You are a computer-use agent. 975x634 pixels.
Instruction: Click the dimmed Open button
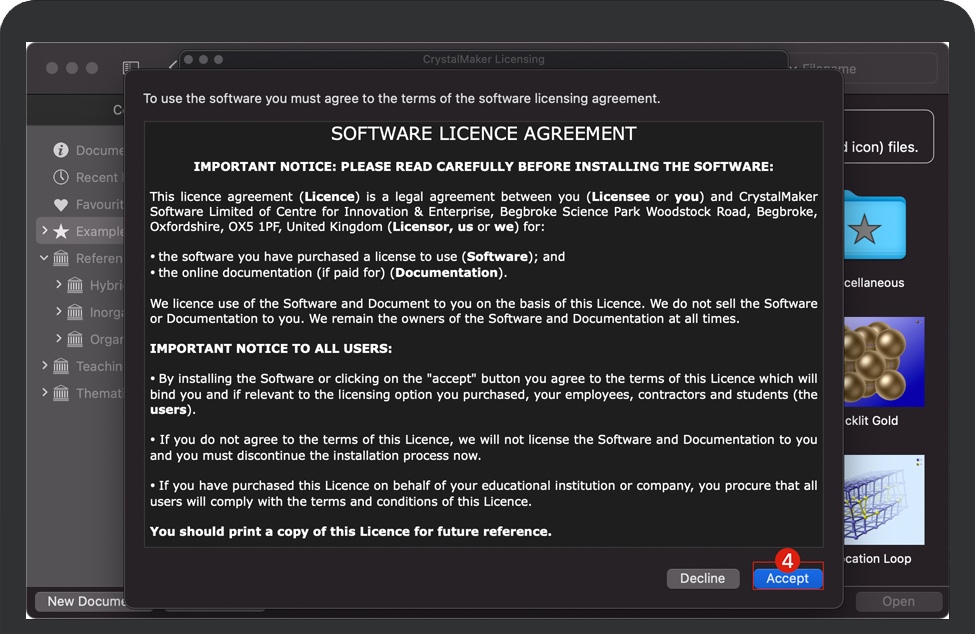899,601
